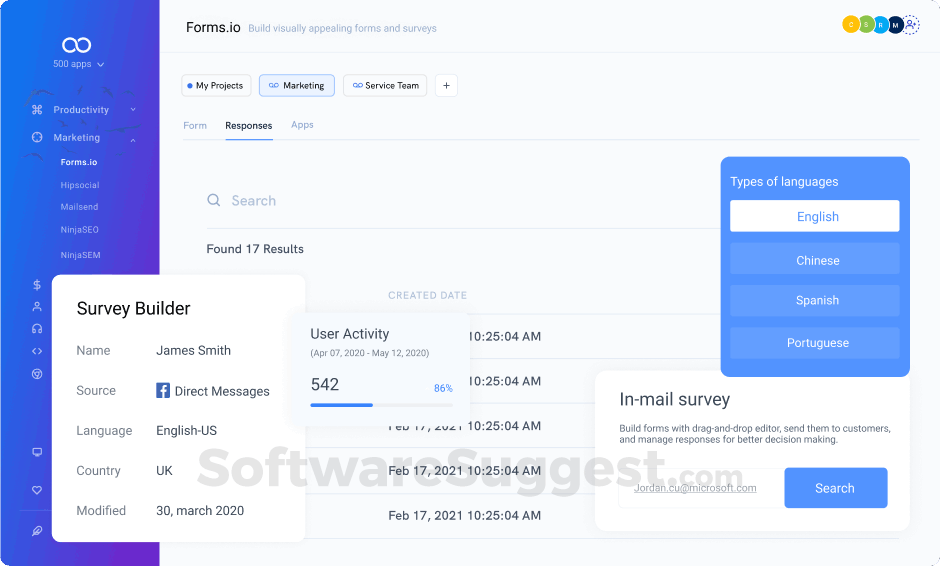940x566 pixels.
Task: Click the dollar sign sidebar icon
Action: [37, 285]
